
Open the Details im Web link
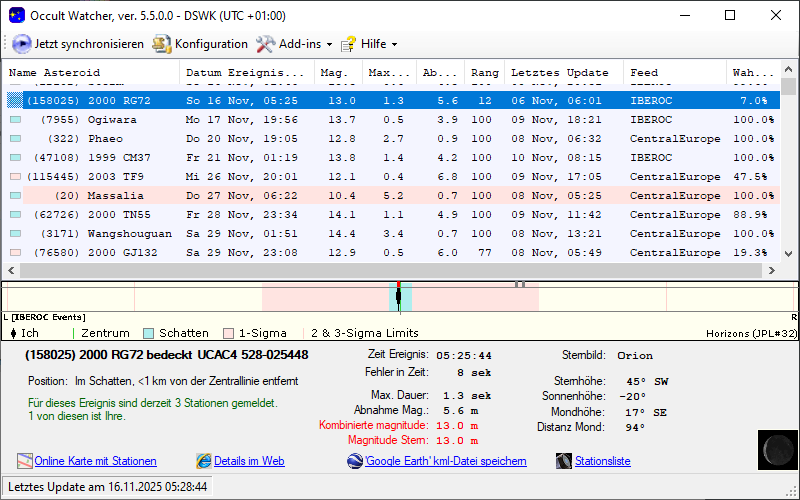[249, 461]
